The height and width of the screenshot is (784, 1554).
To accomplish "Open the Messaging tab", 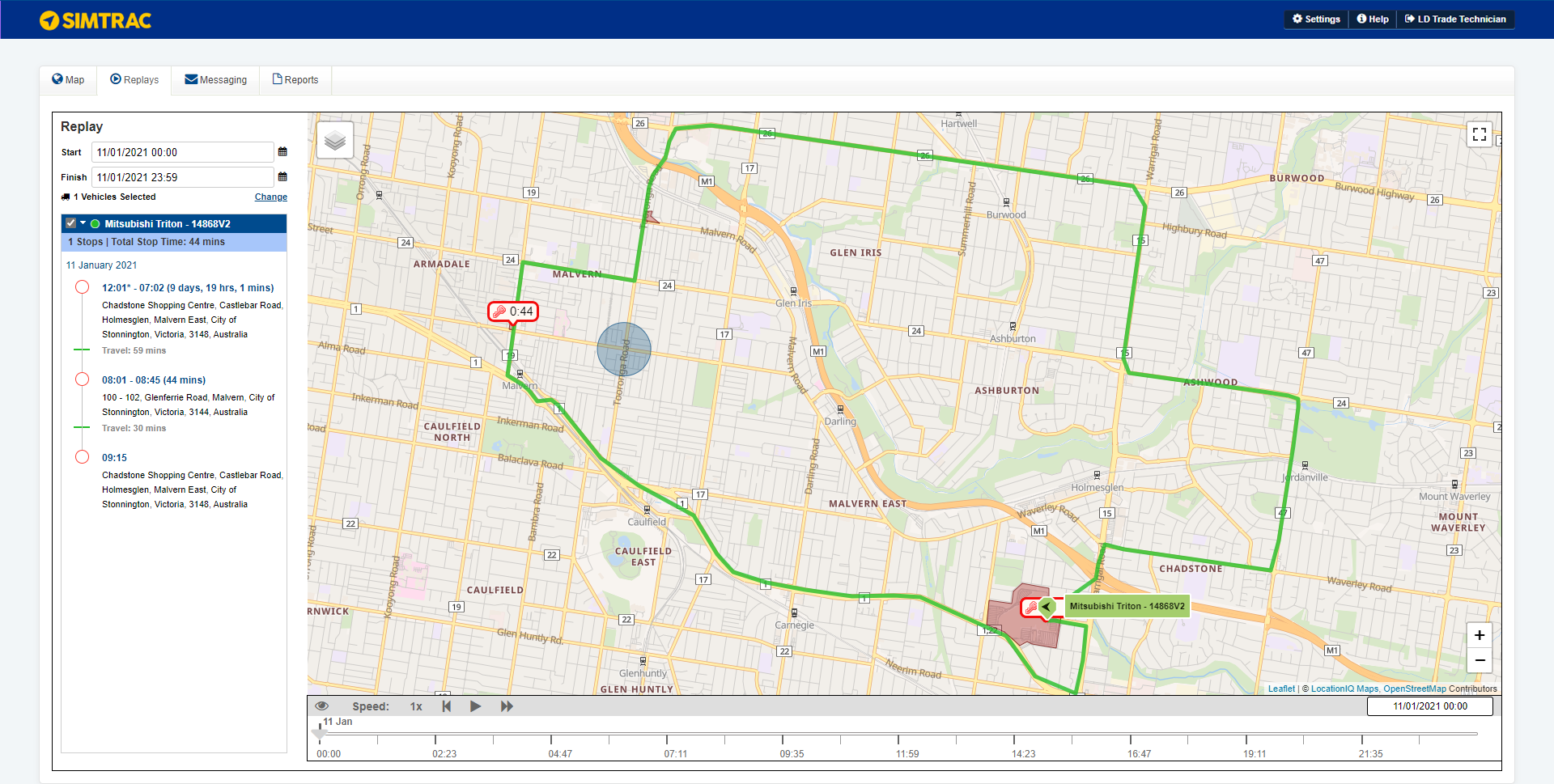I will point(215,79).
